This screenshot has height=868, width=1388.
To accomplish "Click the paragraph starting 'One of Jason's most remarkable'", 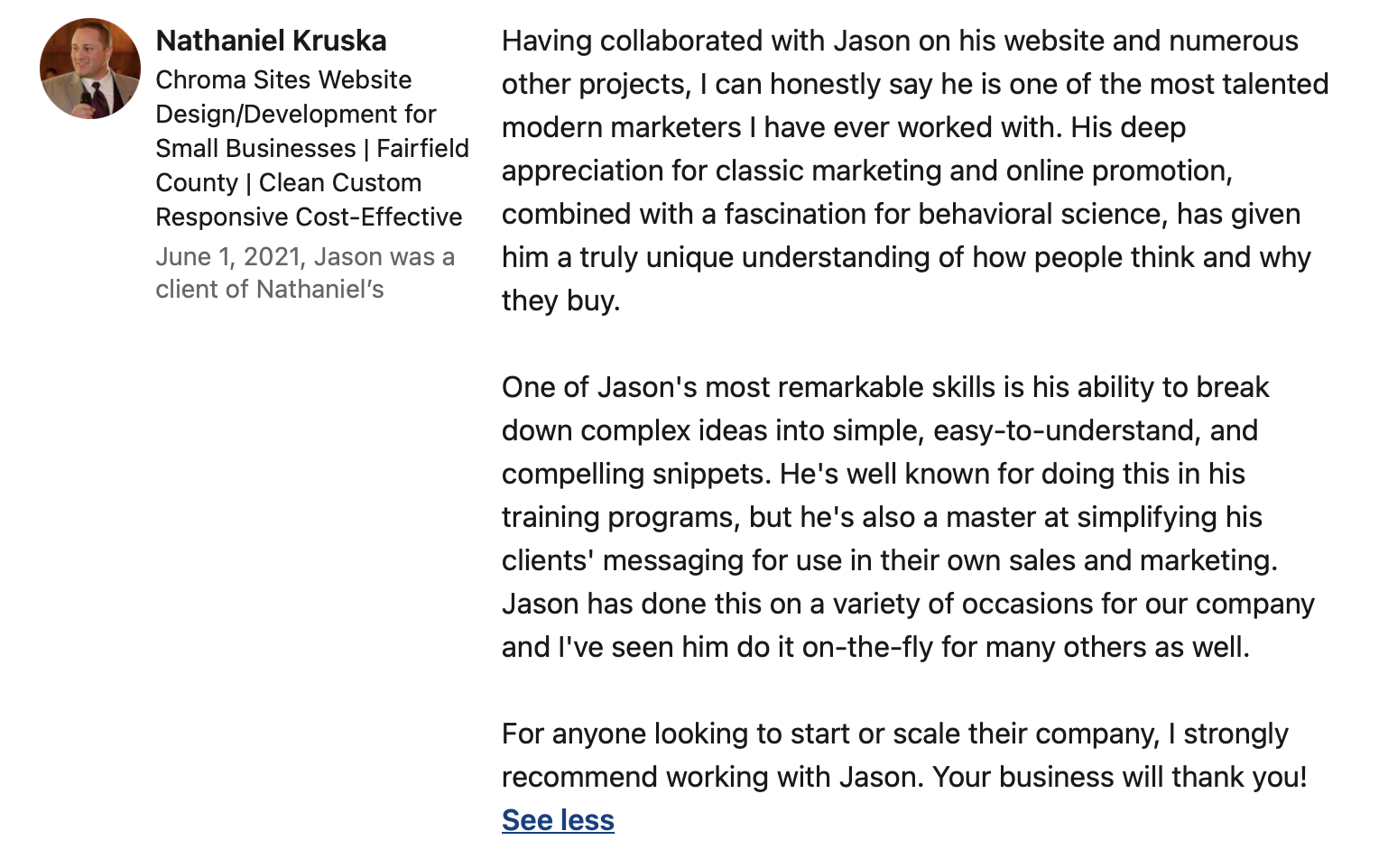I will 908,517.
